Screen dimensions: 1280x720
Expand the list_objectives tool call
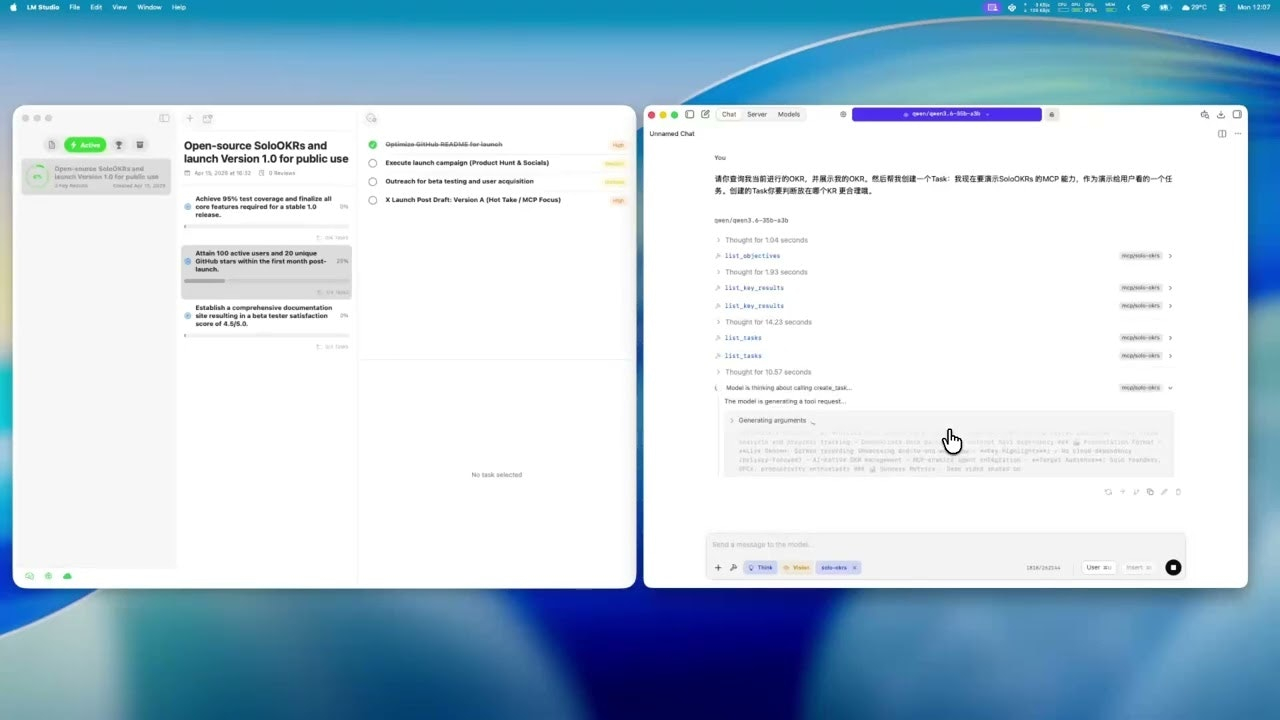pos(1170,256)
